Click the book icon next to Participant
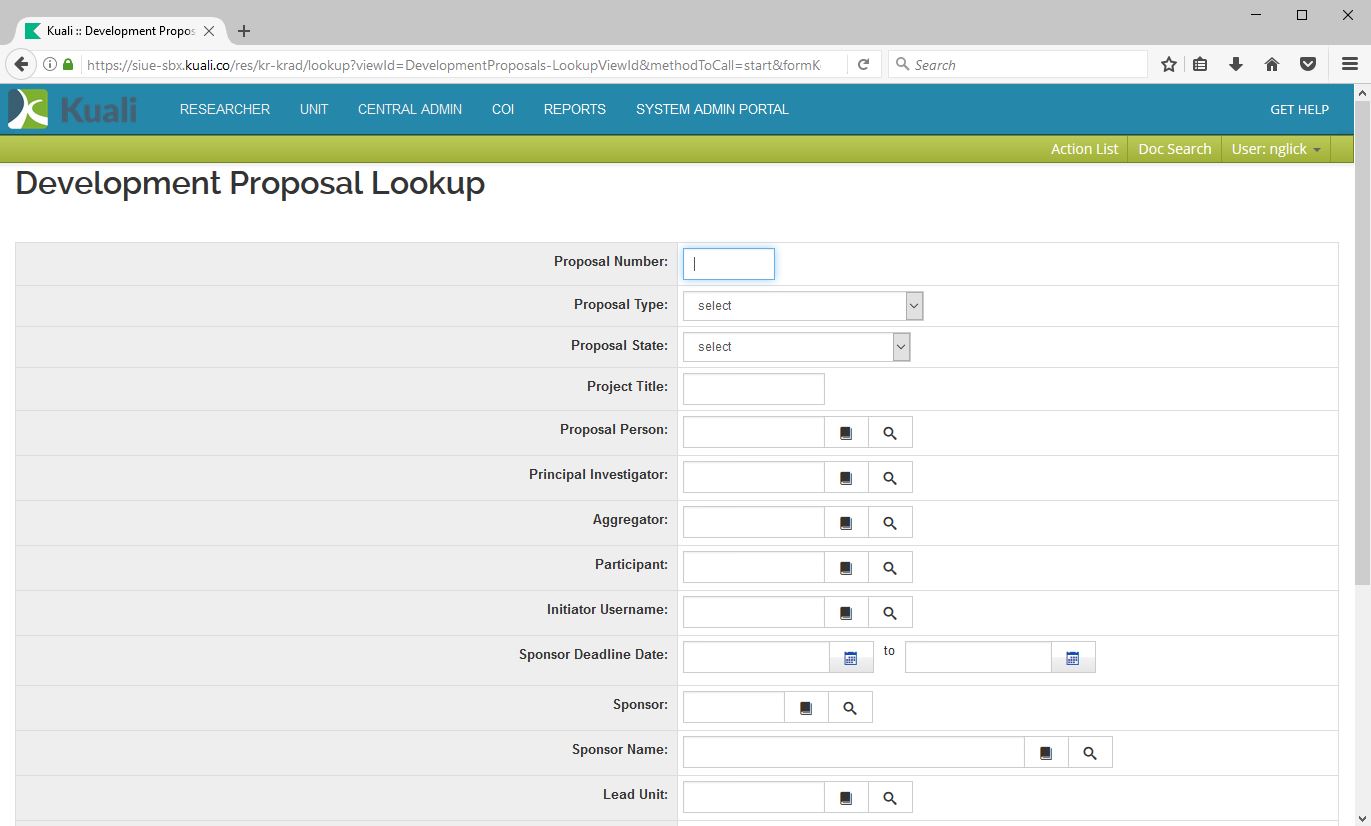 846,568
